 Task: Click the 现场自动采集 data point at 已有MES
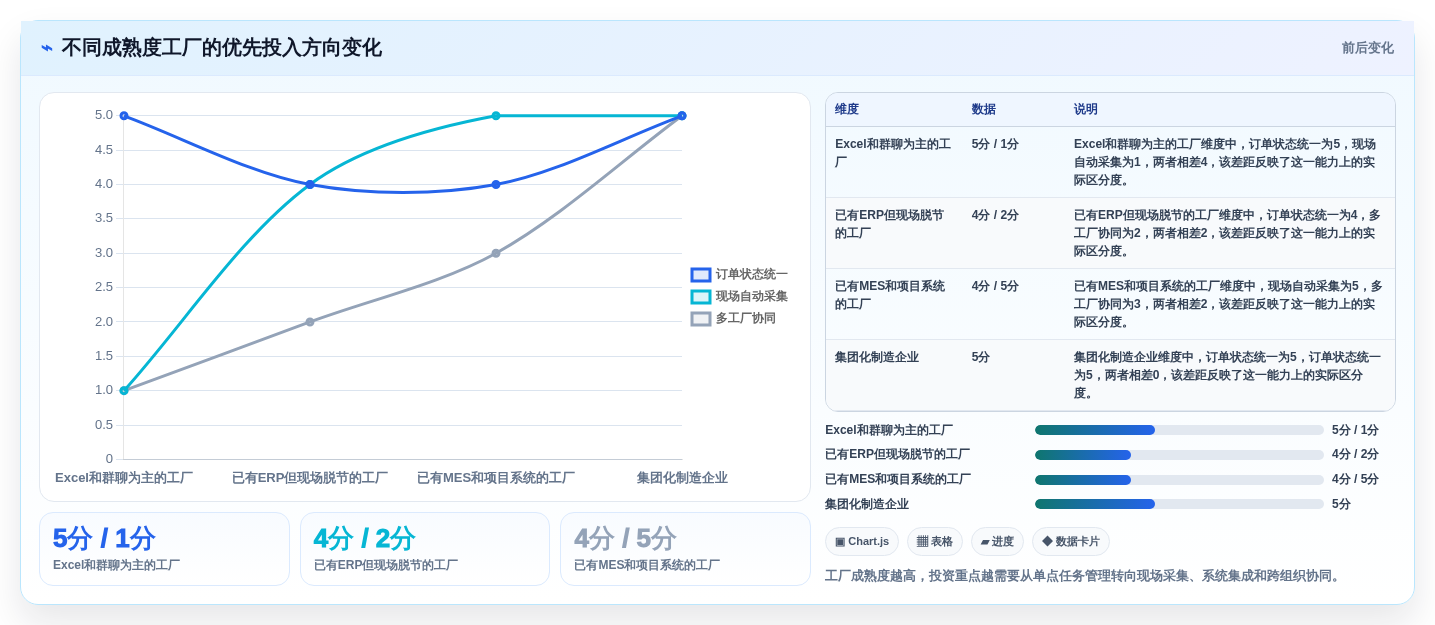496,116
